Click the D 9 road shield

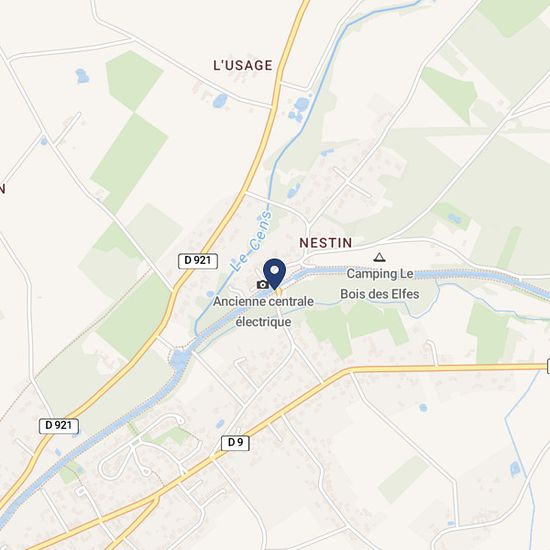point(235,443)
